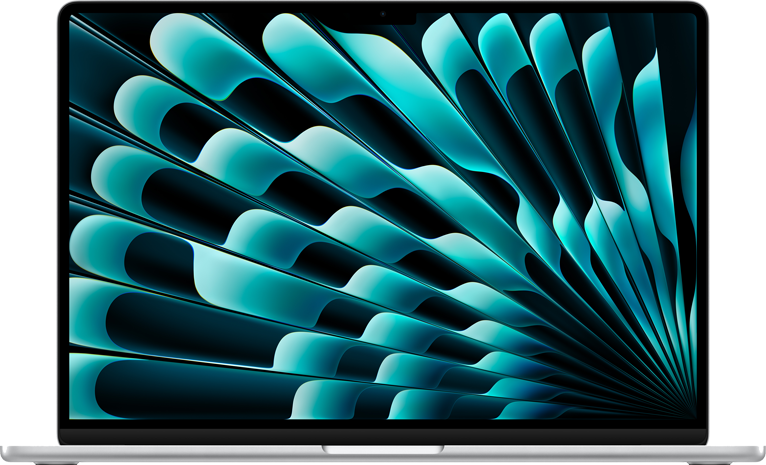The height and width of the screenshot is (465, 766).
Task: Click the lid opening groove on laptop base
Action: 383,449
